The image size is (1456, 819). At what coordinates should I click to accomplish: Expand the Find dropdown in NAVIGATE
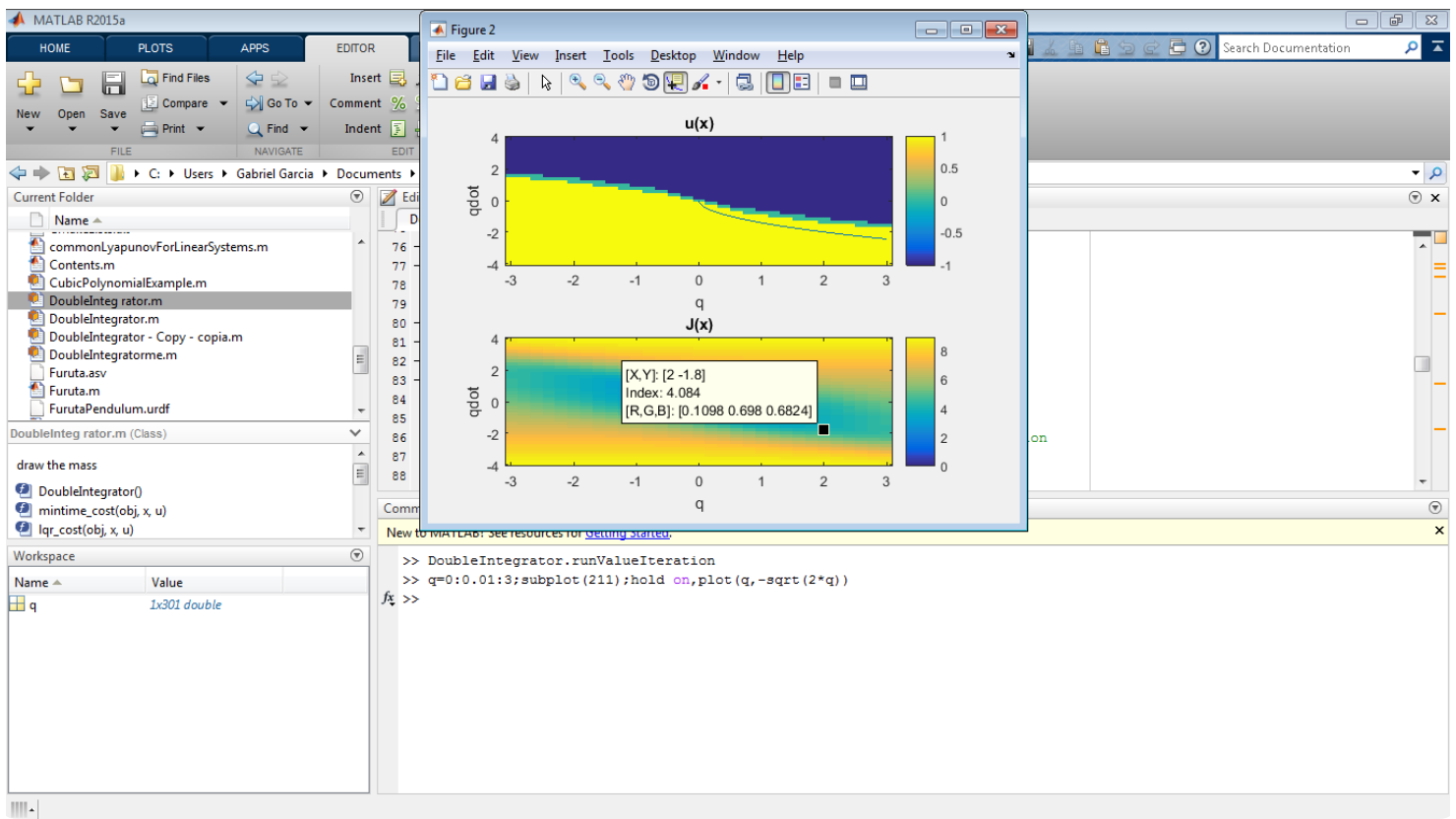(304, 129)
